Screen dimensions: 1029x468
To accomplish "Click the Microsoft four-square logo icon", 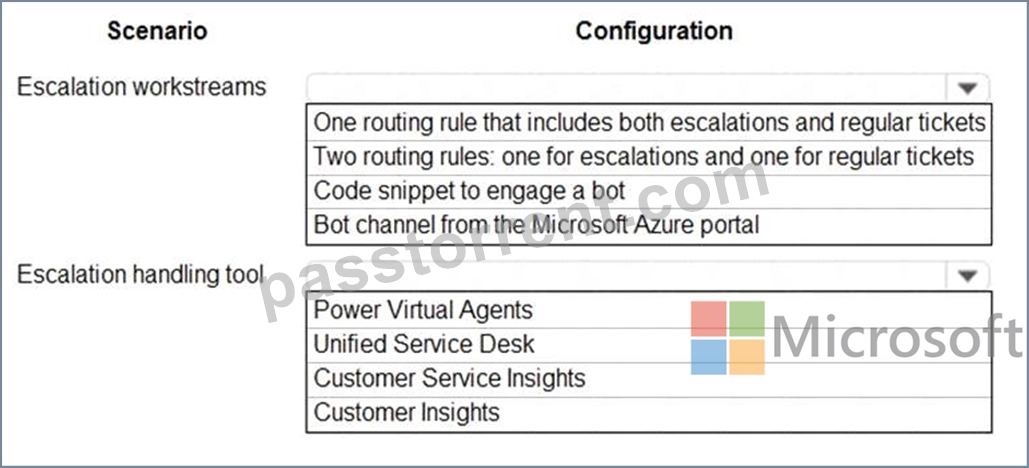I will click(x=728, y=337).
